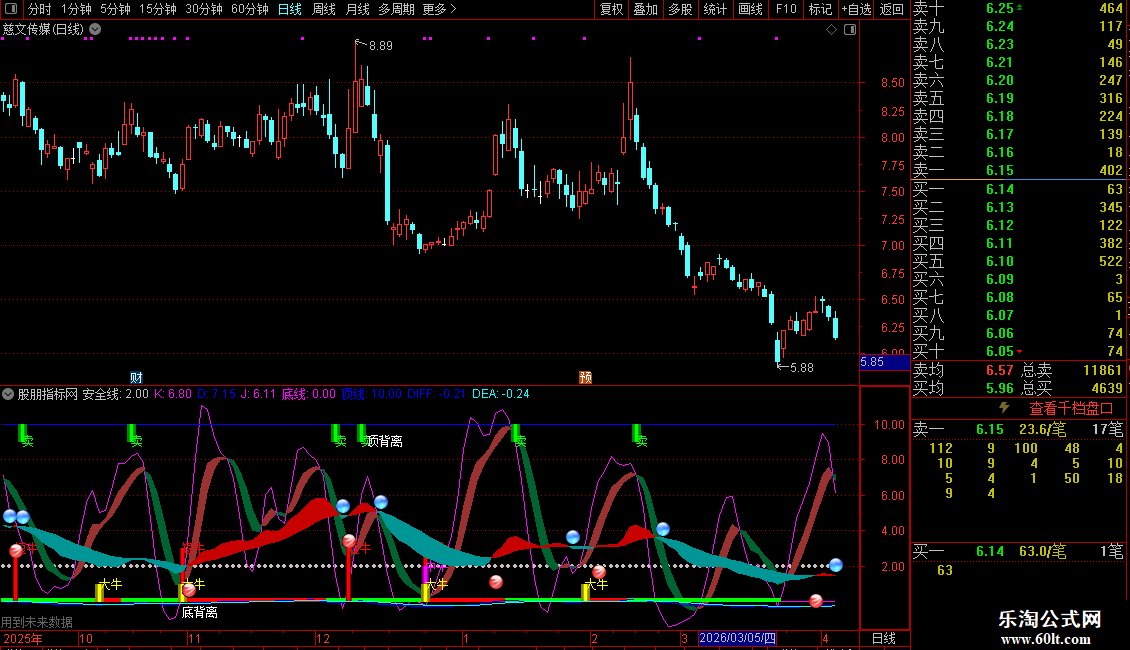Click the 财 marker on the chart
1130x650 pixels.
click(x=136, y=378)
